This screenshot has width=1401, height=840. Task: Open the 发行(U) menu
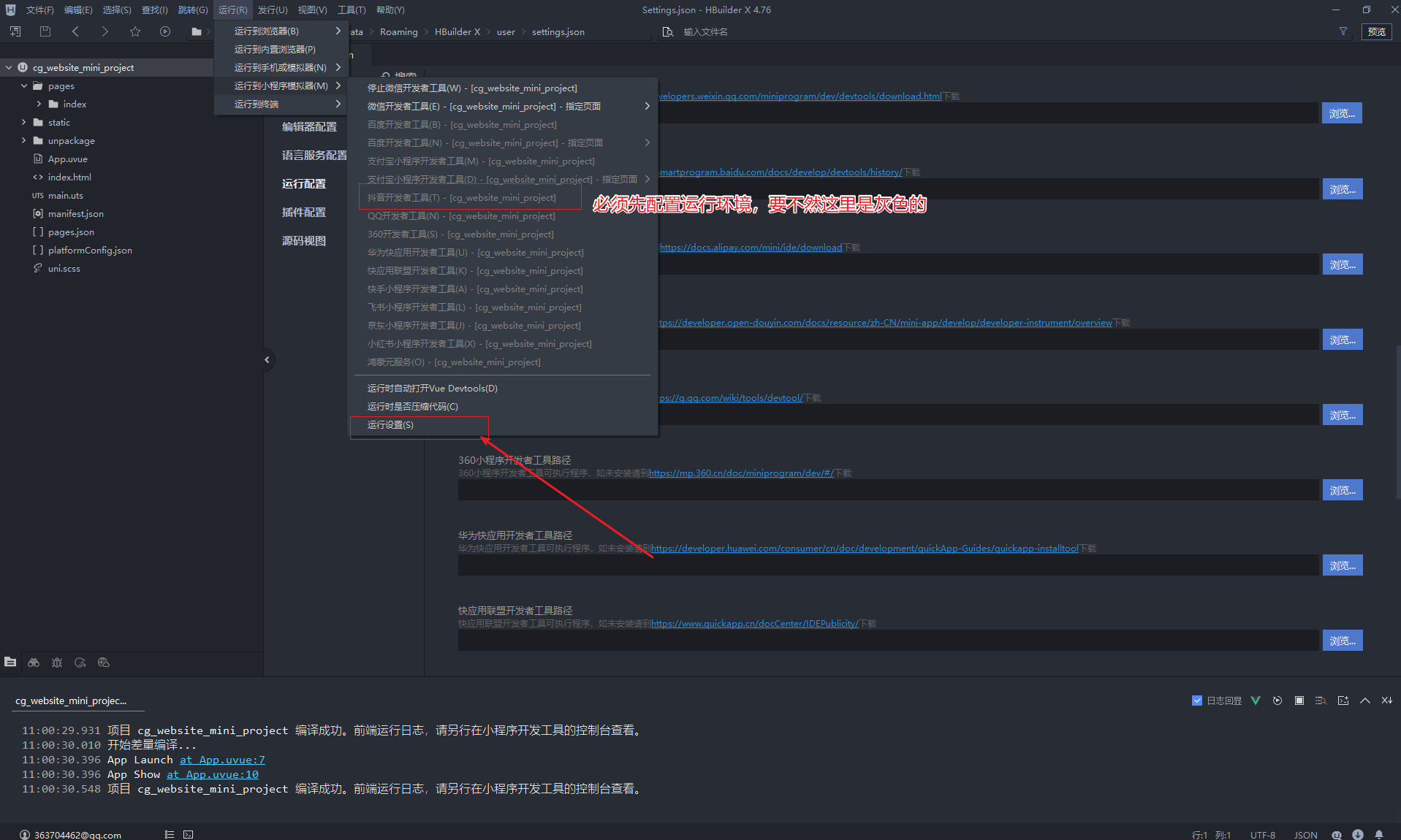click(272, 10)
